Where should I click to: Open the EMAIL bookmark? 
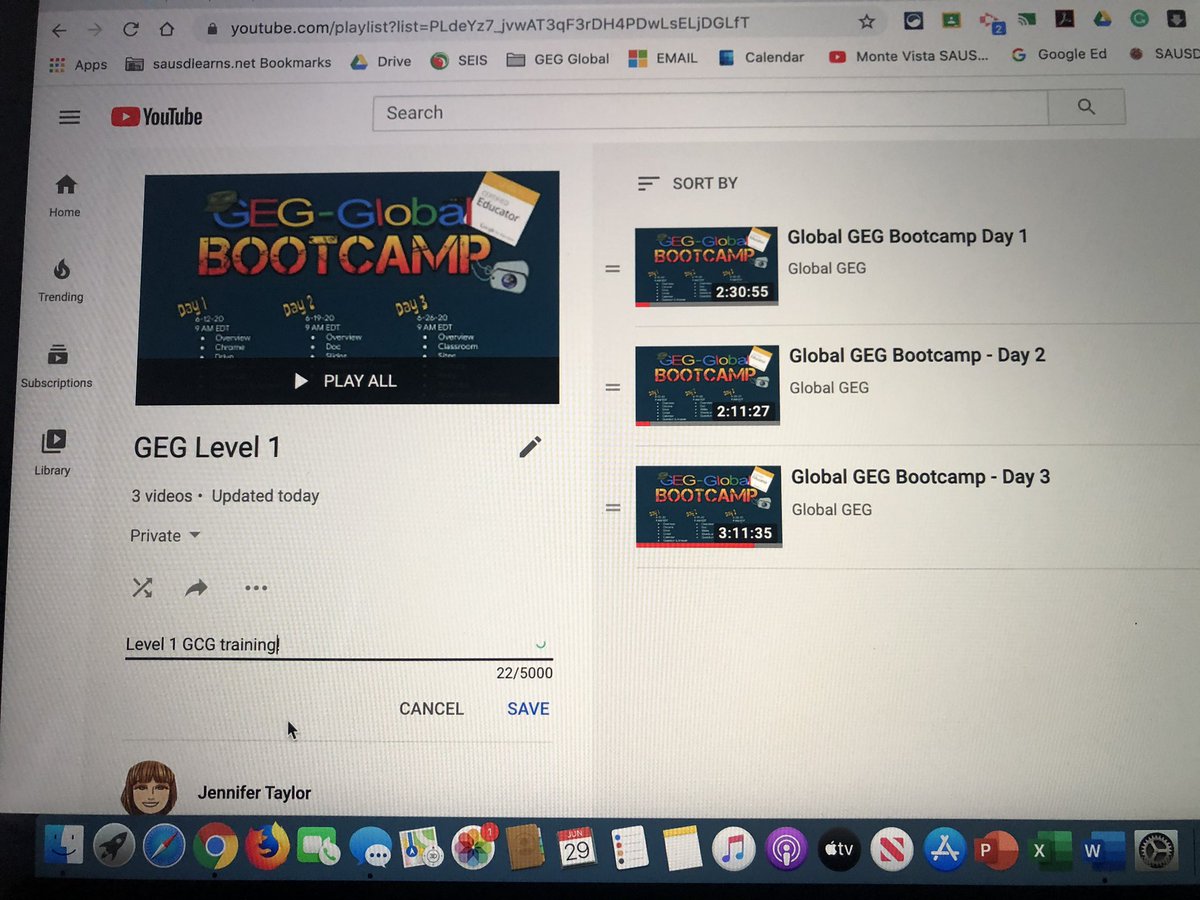pyautogui.click(x=663, y=58)
